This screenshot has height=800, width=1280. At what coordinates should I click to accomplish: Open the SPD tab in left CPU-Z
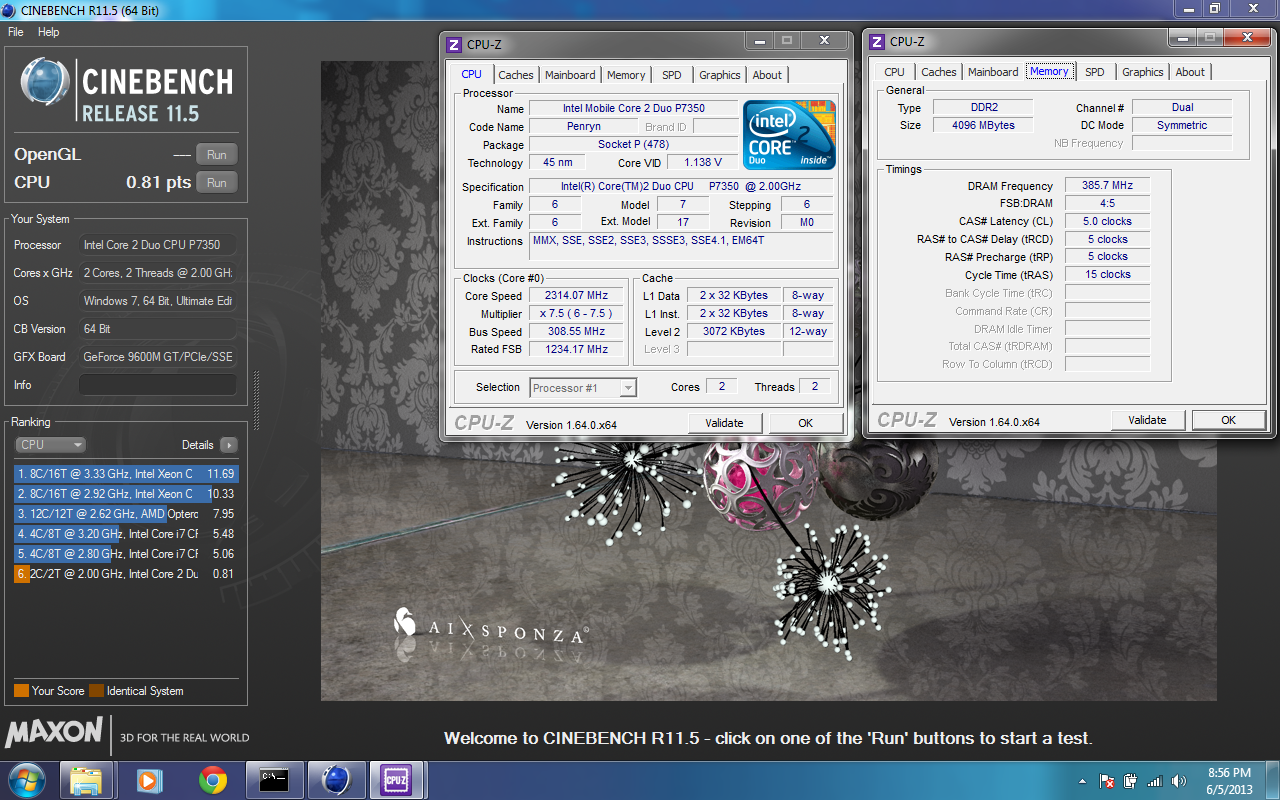[x=672, y=75]
